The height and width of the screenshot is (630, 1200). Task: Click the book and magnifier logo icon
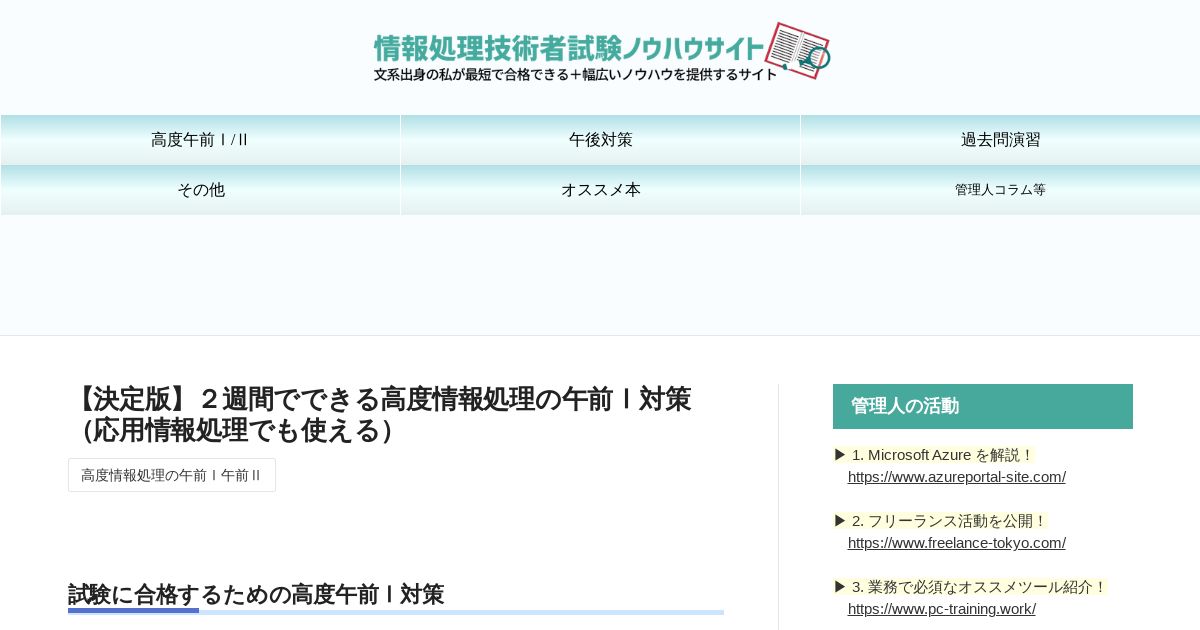797,50
